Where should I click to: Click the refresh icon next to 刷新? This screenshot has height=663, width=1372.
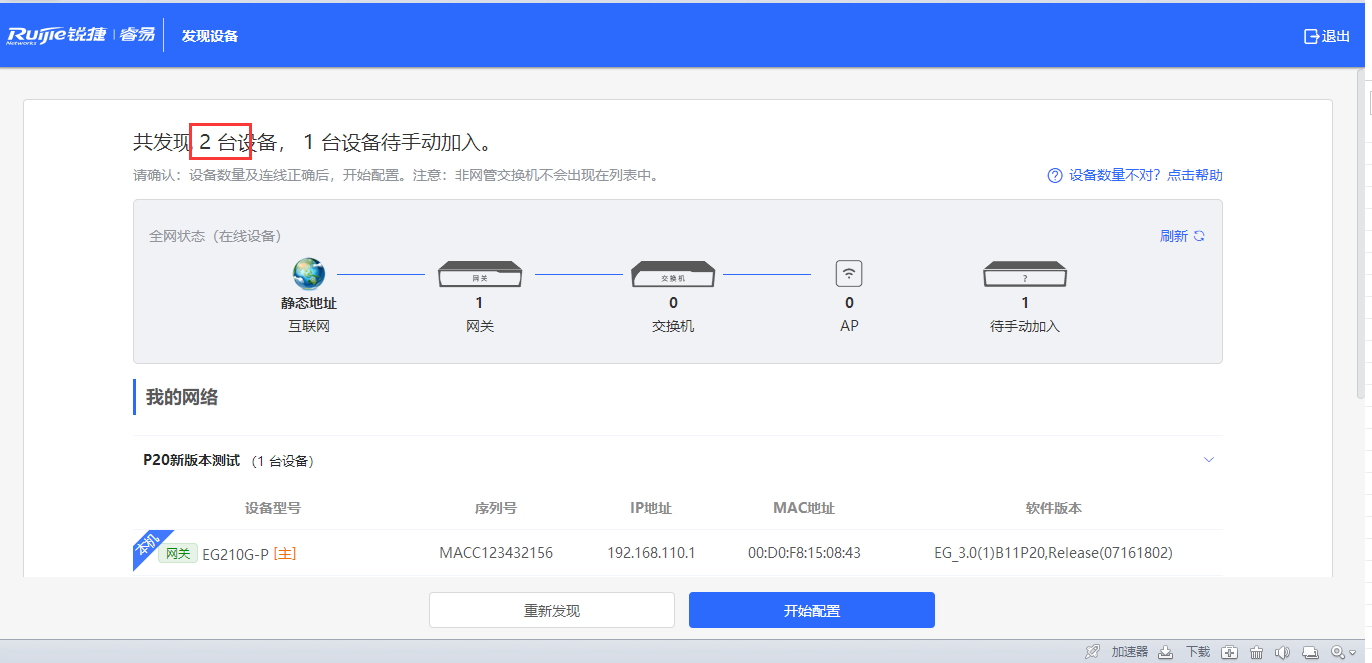click(x=1199, y=235)
